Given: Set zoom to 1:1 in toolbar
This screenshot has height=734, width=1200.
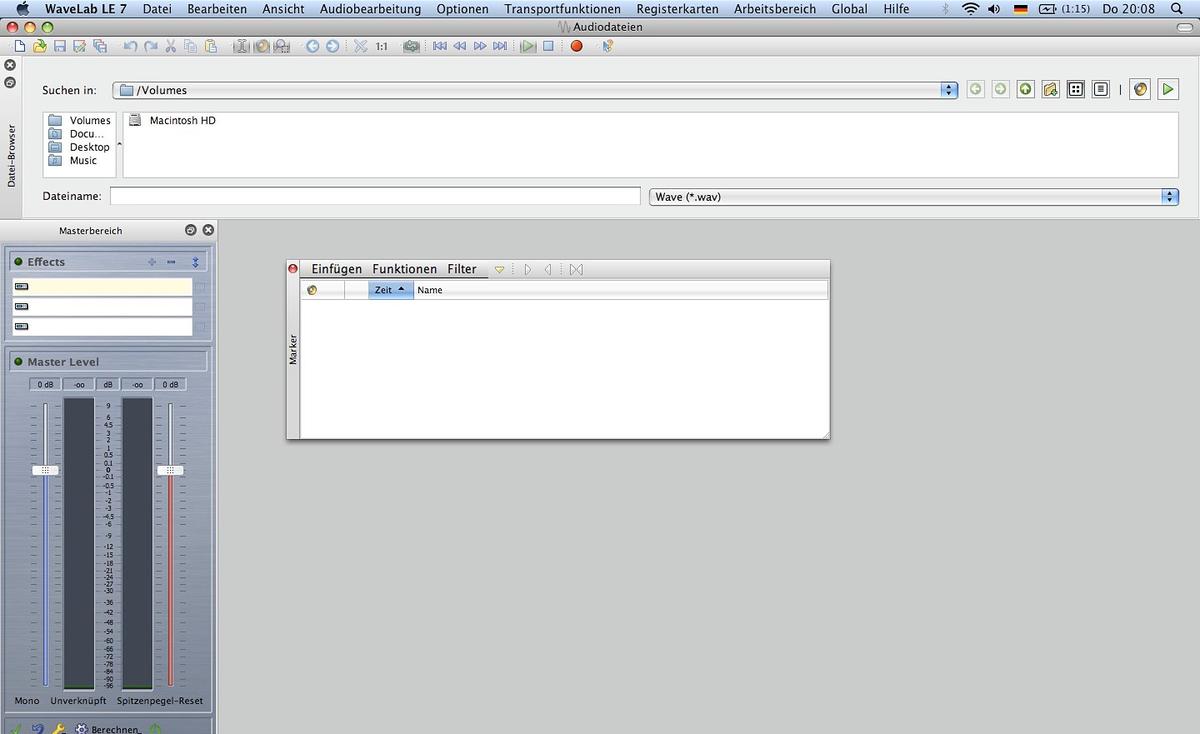Looking at the screenshot, I should [382, 46].
